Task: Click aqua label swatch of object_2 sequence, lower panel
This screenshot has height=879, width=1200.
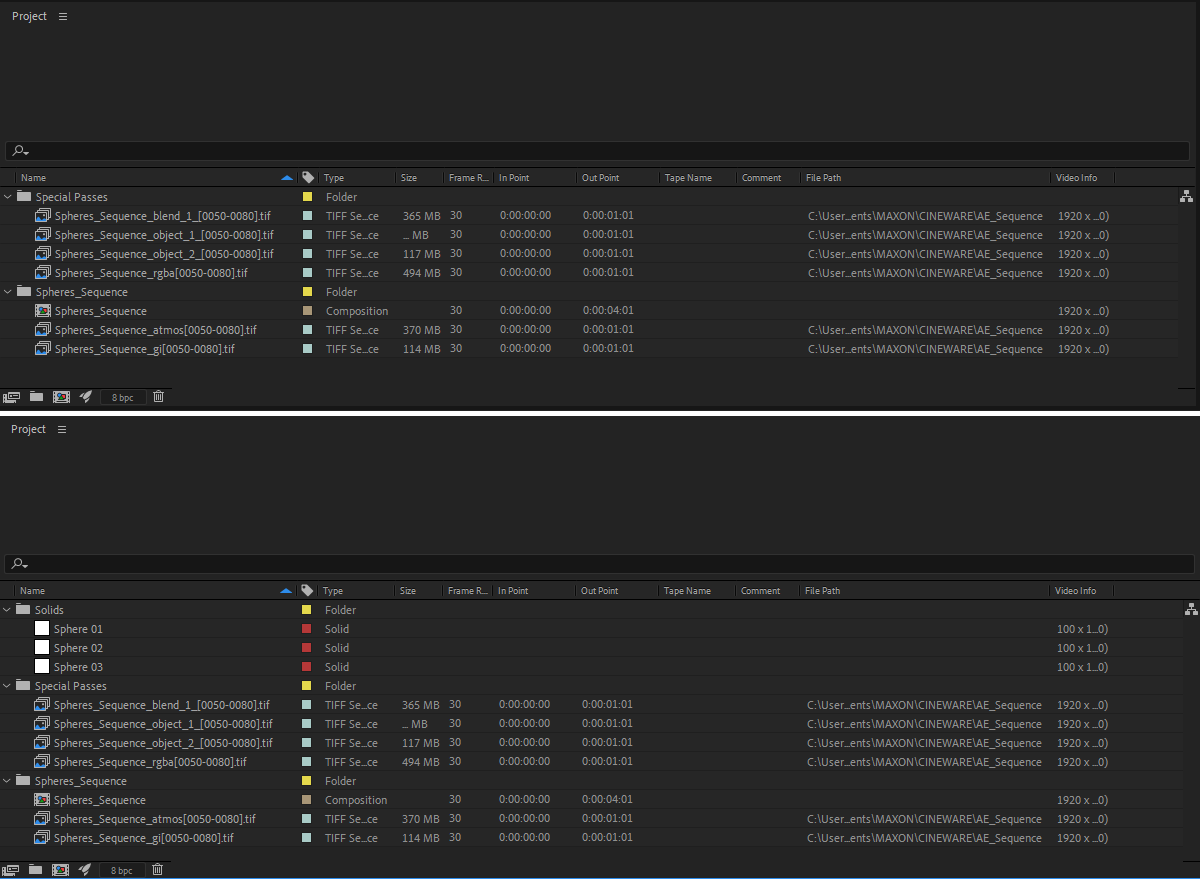Action: [307, 743]
